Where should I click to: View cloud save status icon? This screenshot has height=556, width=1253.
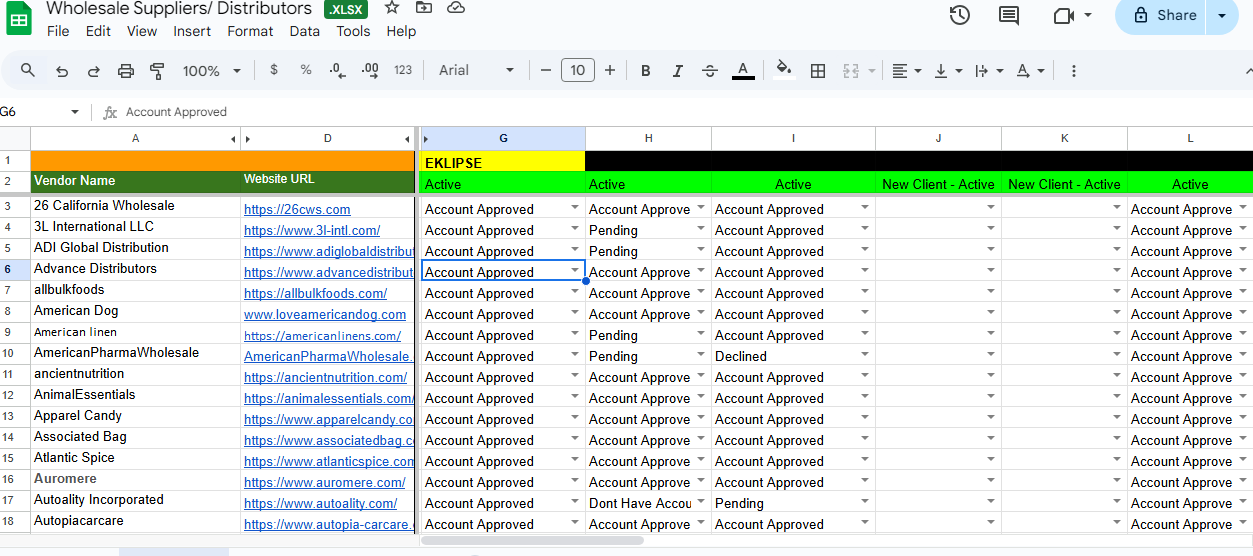pyautogui.click(x=456, y=8)
